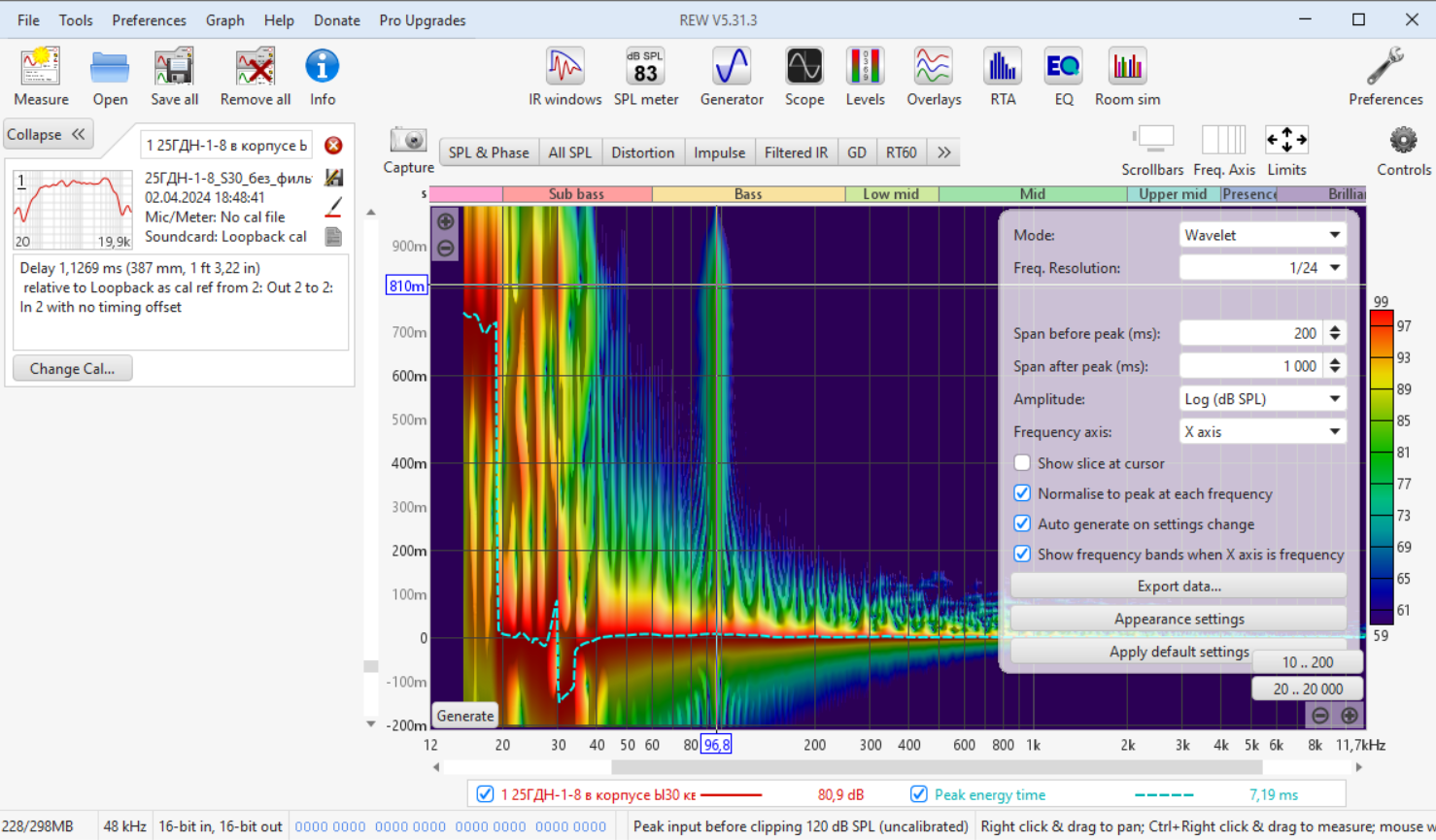1436x840 pixels.
Task: Click the measurement notes page icon
Action: 333,236
